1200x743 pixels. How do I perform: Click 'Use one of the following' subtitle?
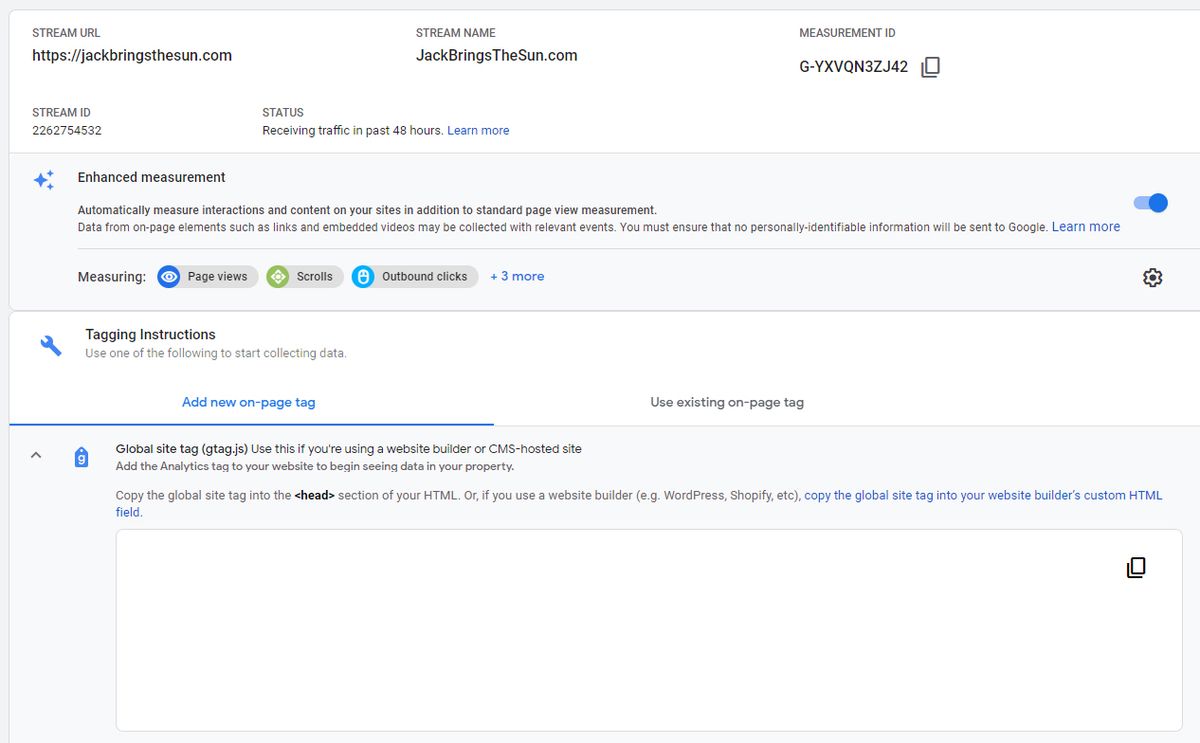tap(216, 354)
